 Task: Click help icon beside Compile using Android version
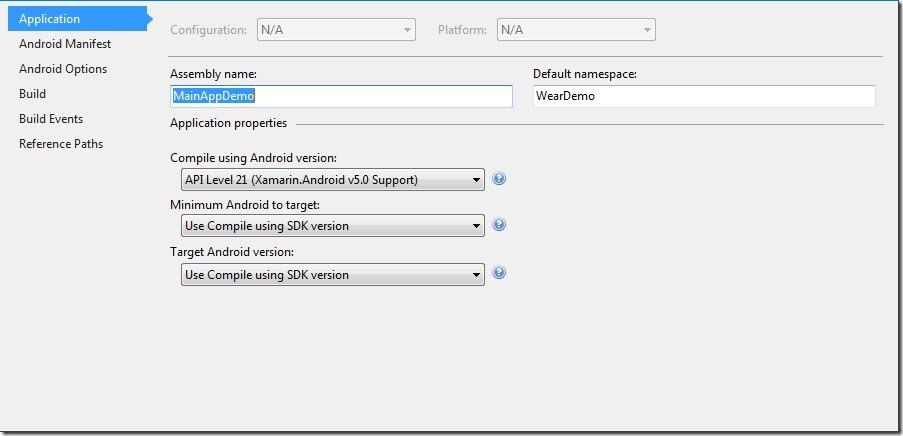(499, 179)
